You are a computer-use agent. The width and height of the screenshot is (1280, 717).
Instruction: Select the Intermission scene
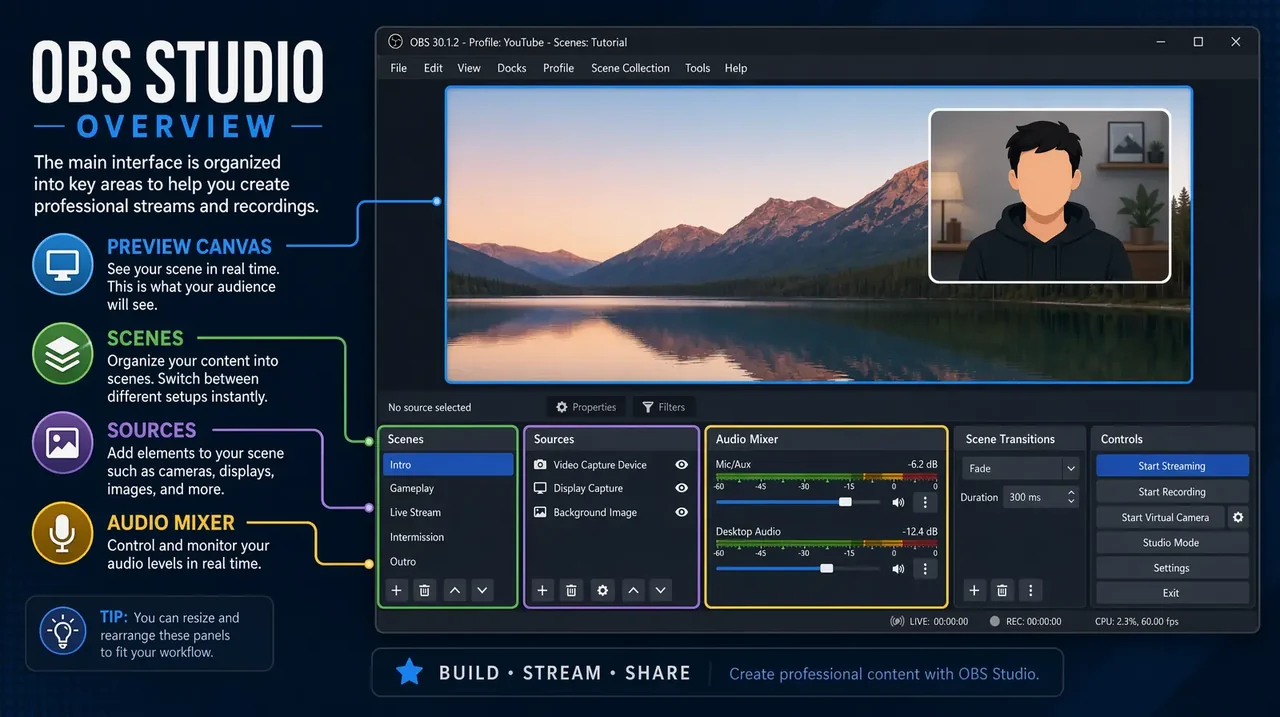[448, 537]
